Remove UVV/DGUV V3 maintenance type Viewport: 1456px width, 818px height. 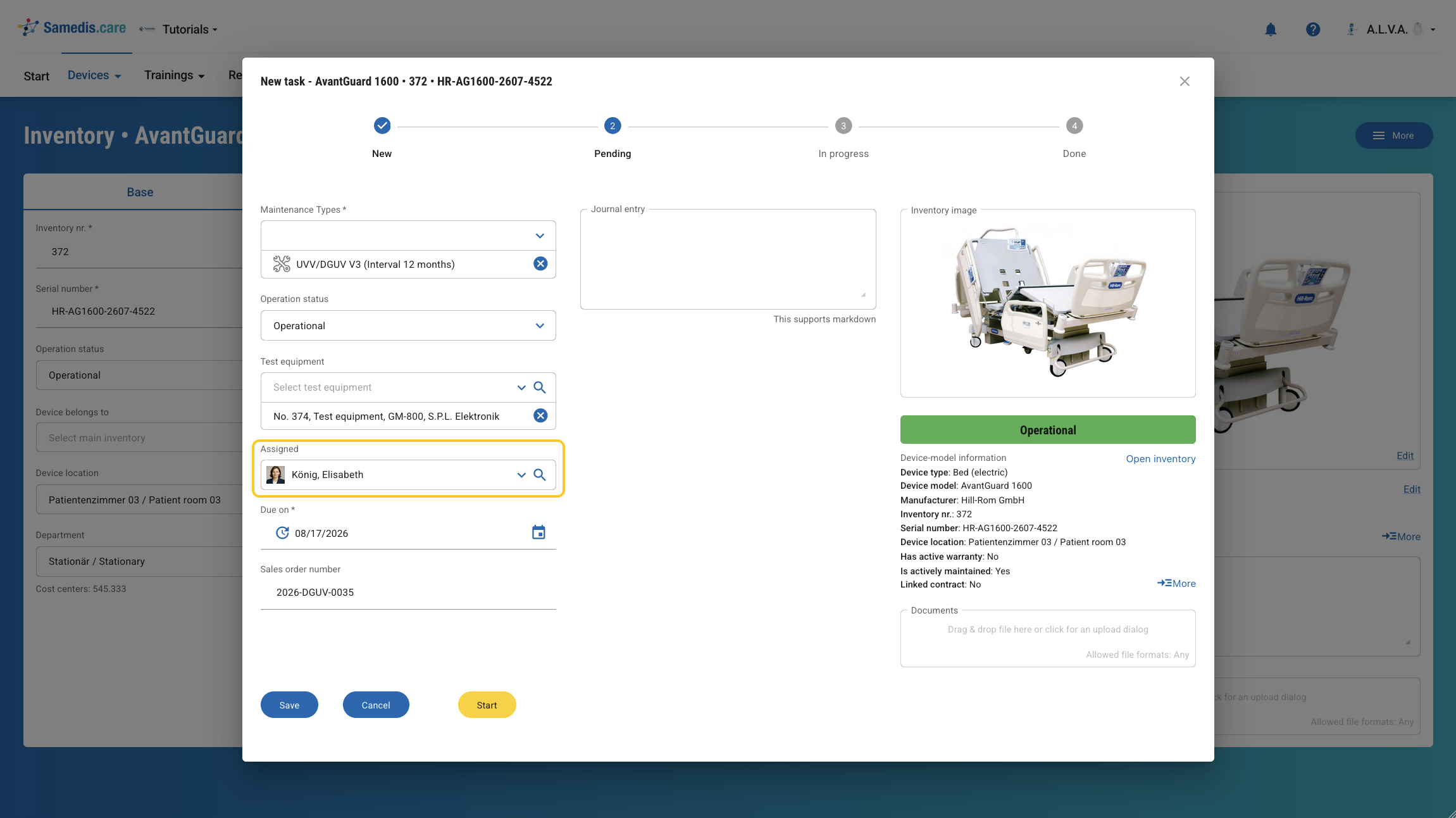[x=540, y=264]
